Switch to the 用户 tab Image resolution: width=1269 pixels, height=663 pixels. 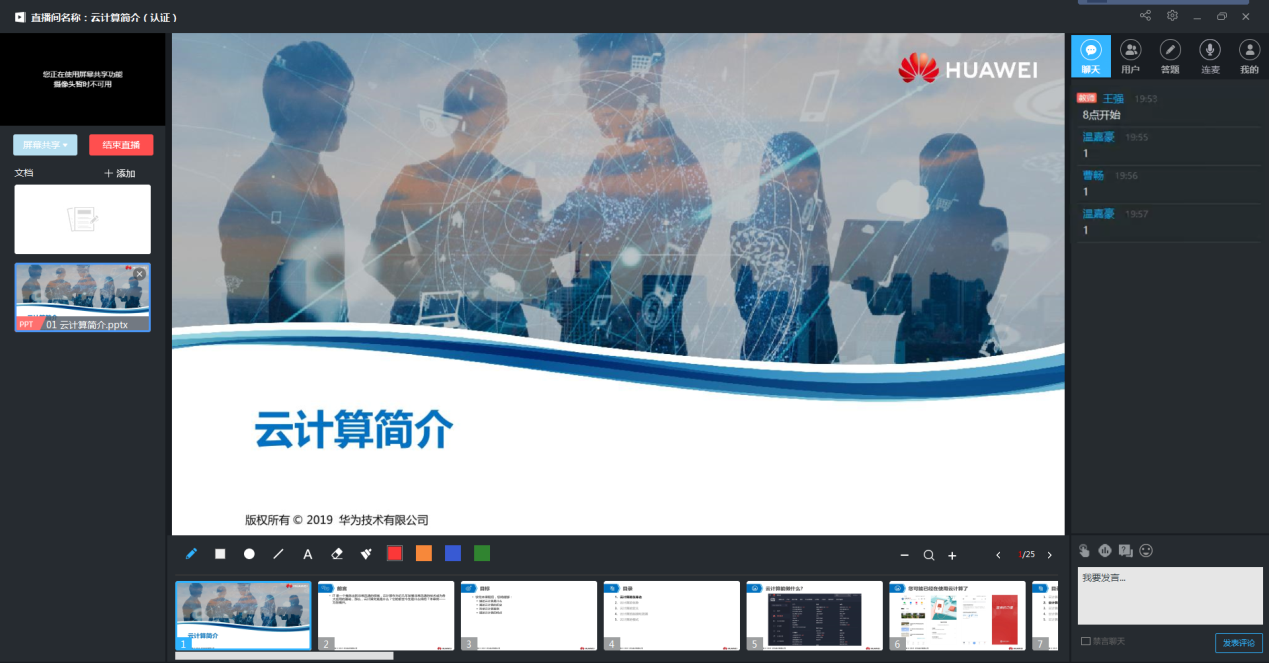[x=1130, y=56]
